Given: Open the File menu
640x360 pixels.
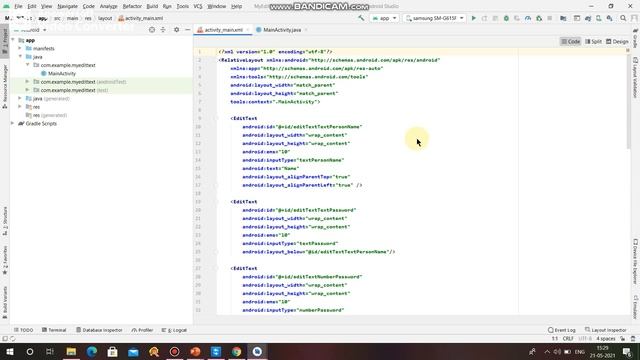Looking at the screenshot, I should 18,7.
